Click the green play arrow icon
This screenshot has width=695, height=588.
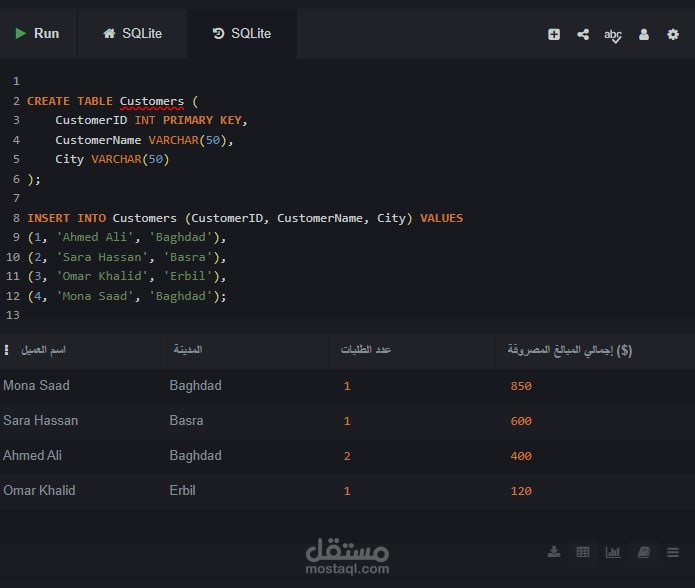click(20, 33)
